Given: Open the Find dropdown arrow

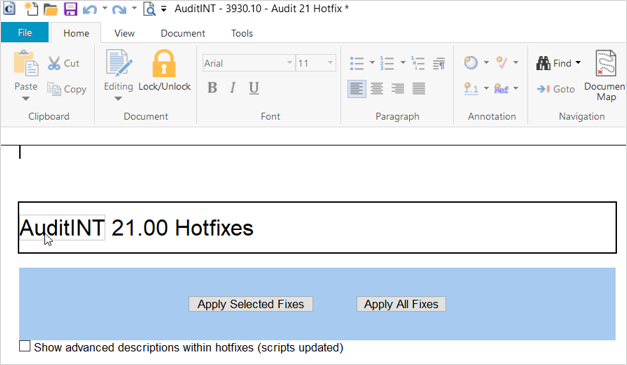Looking at the screenshot, I should coord(578,63).
